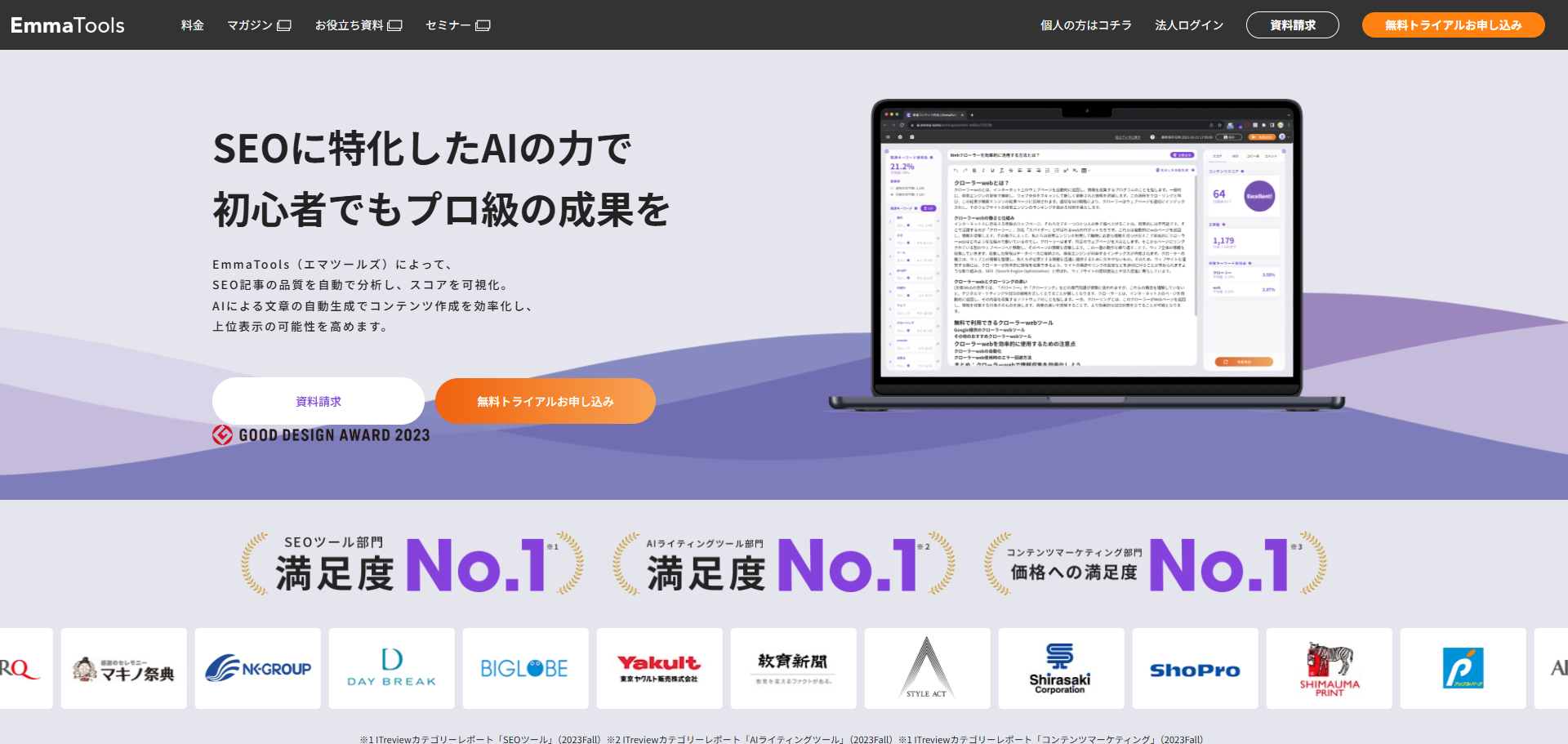Click the Good Design Award red logo
The image size is (1568, 744).
(x=222, y=435)
